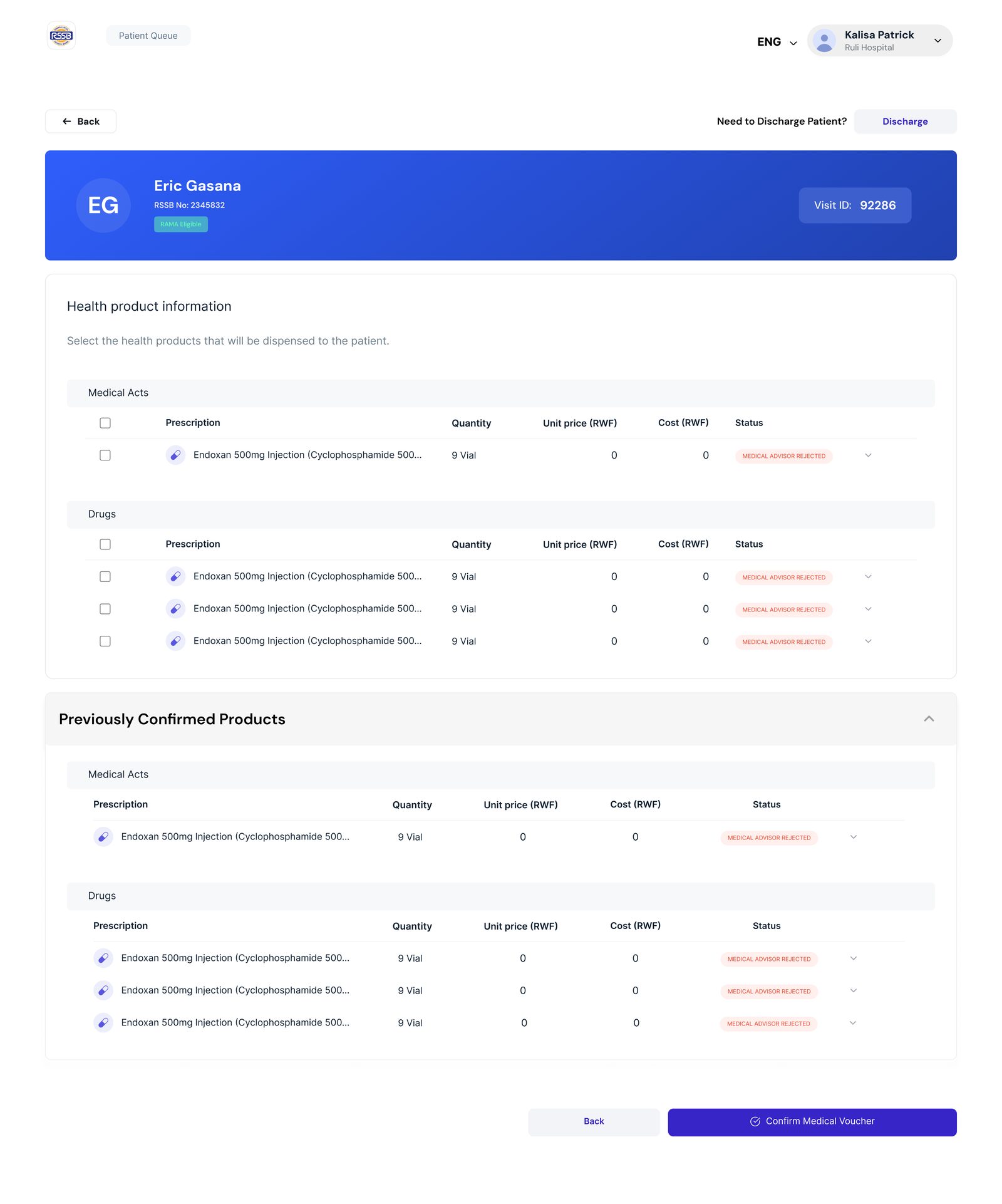
Task: Tick the first Endoxan checkbox under Drugs
Action: click(105, 577)
